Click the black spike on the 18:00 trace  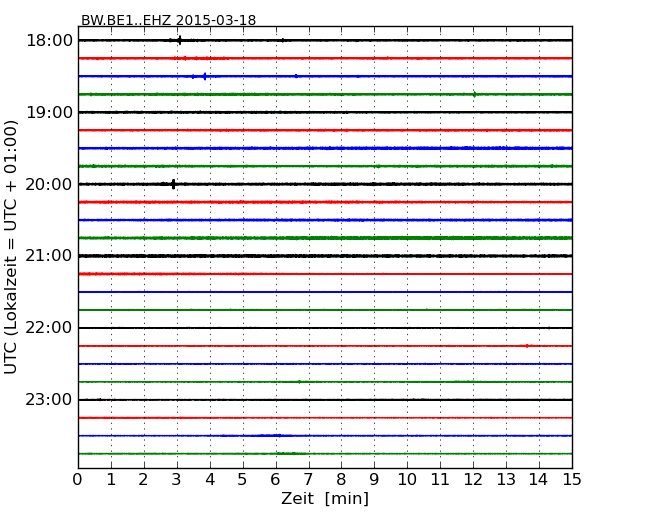pos(179,40)
